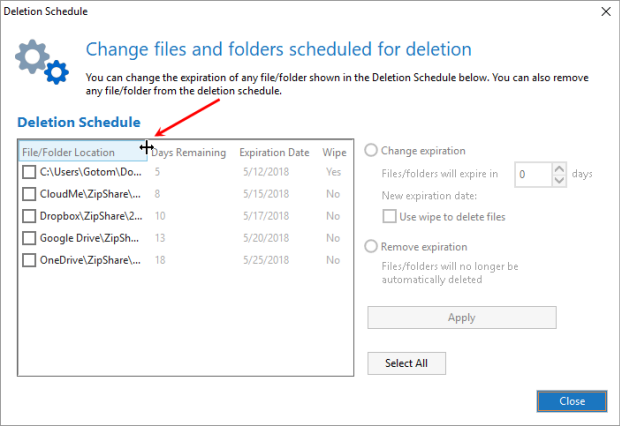This screenshot has width=620, height=426.
Task: Select the CloudMe\ZipShare\... entry text
Action: click(90, 194)
